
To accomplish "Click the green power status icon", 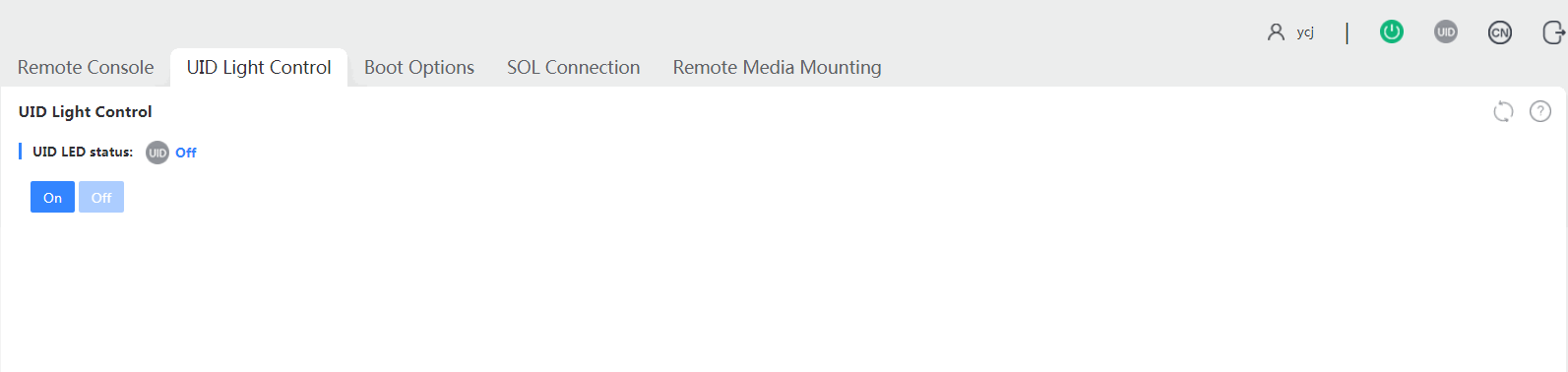I will point(1392,32).
